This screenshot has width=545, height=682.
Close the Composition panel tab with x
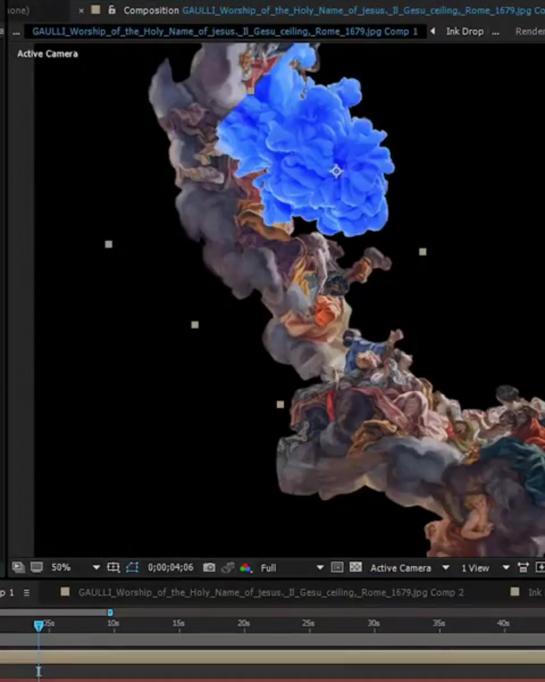(x=81, y=10)
